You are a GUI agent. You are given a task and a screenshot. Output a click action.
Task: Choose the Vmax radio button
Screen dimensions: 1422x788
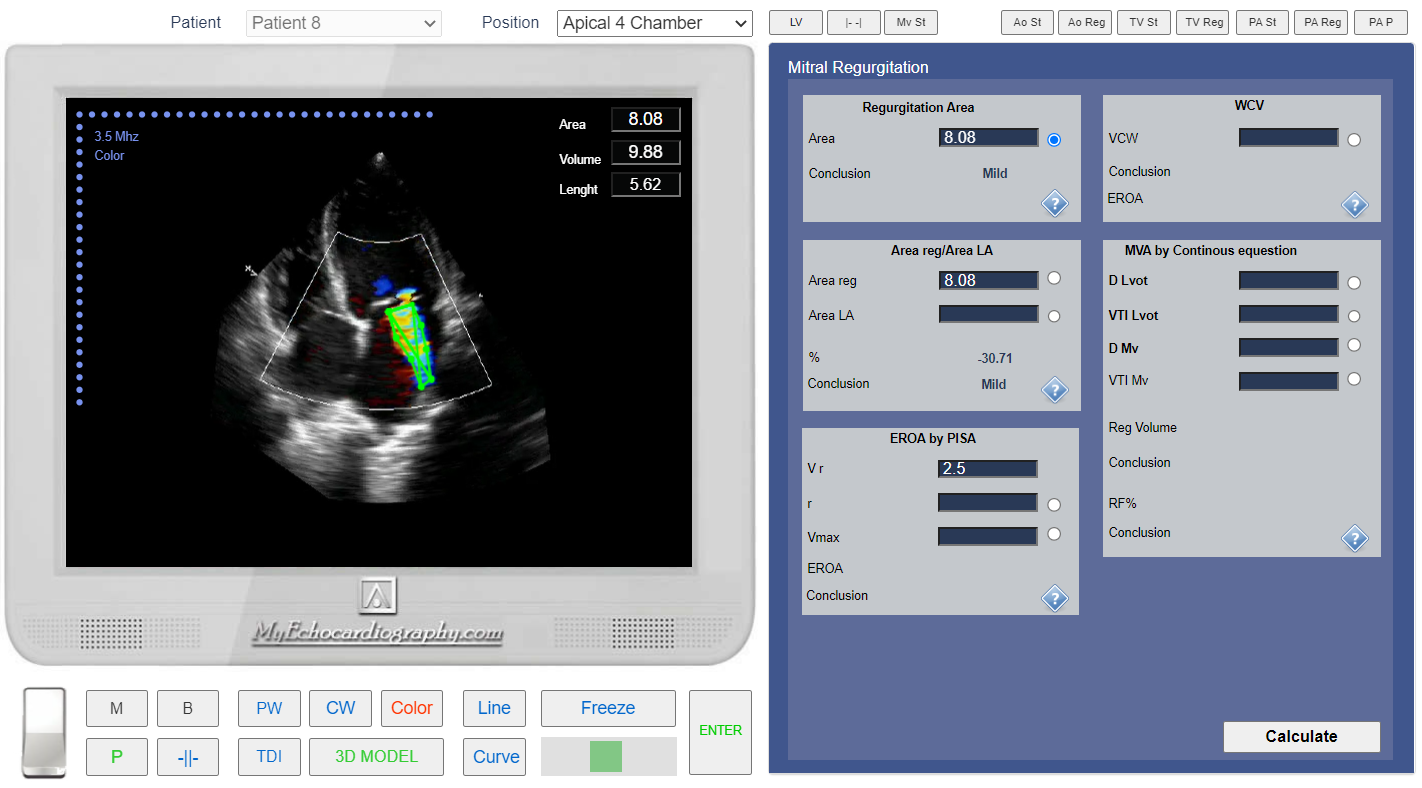(1054, 535)
